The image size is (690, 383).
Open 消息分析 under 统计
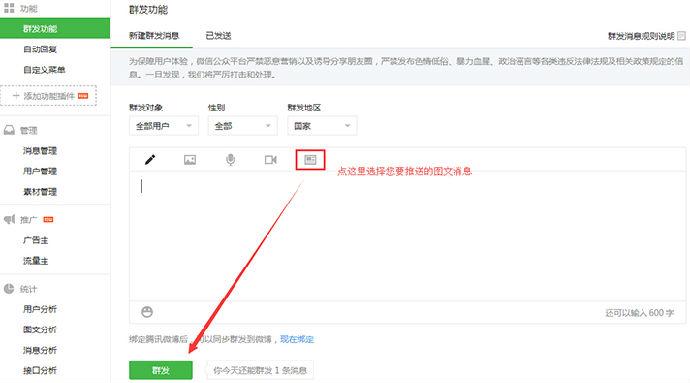(x=40, y=350)
